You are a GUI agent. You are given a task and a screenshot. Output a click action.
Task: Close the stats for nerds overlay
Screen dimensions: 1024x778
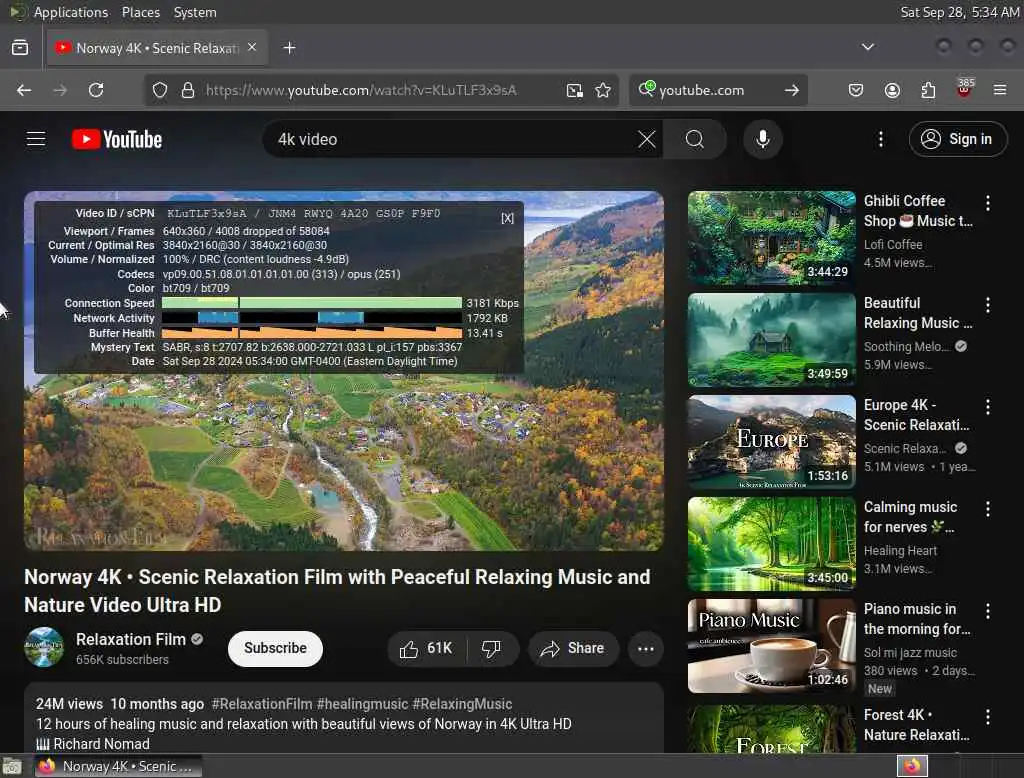[507, 218]
